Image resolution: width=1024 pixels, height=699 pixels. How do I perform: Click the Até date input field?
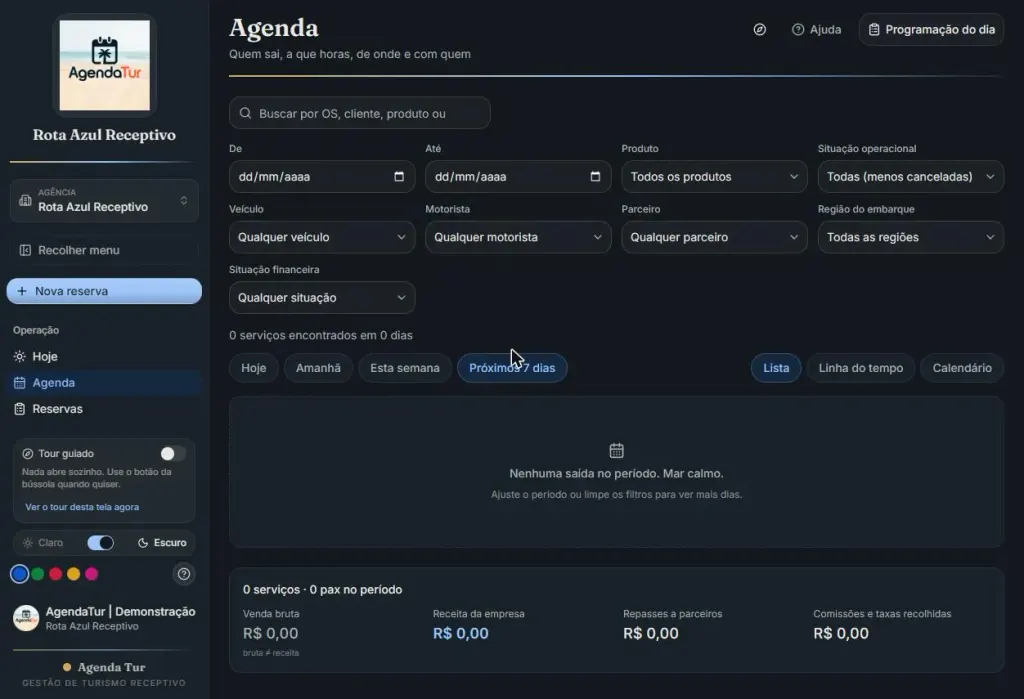518,176
